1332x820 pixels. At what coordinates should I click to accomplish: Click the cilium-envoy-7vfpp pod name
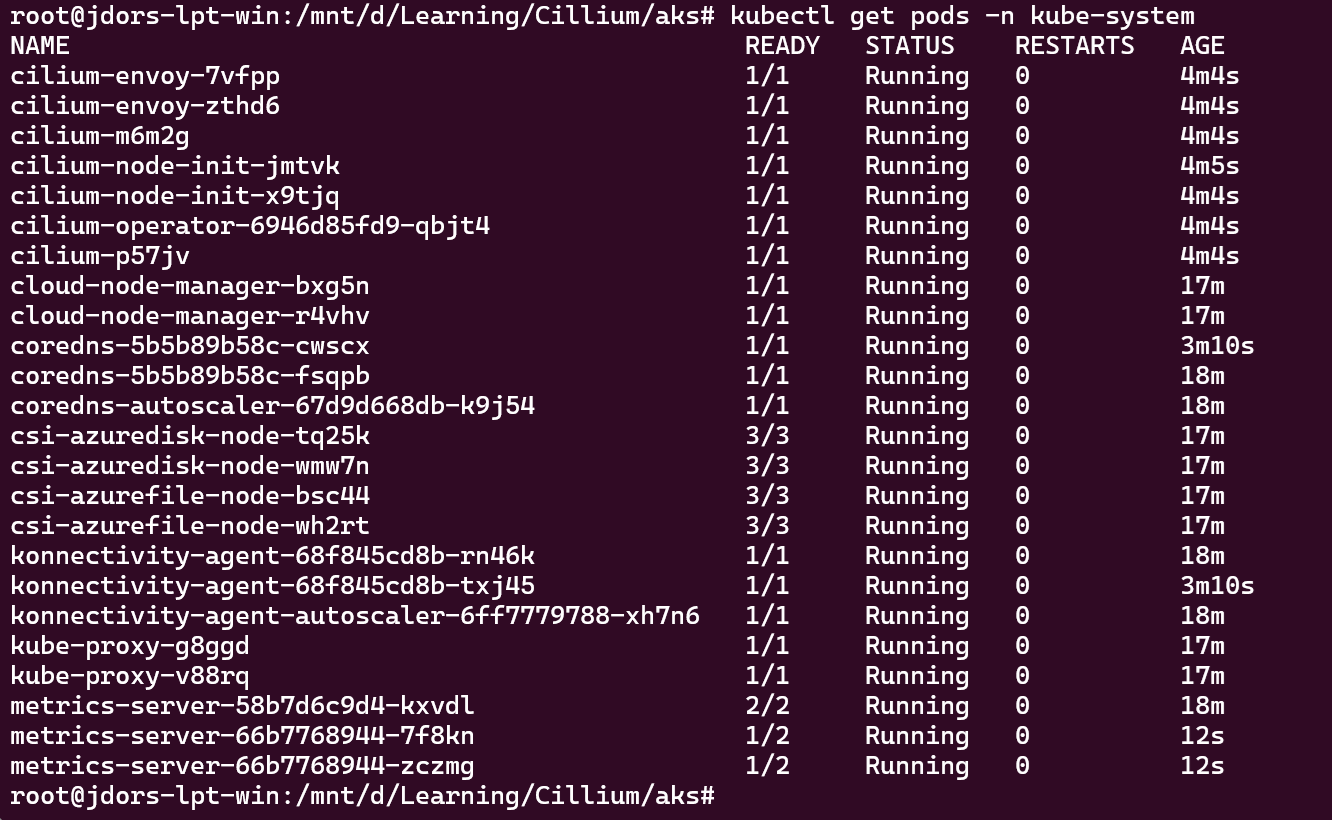[x=145, y=76]
